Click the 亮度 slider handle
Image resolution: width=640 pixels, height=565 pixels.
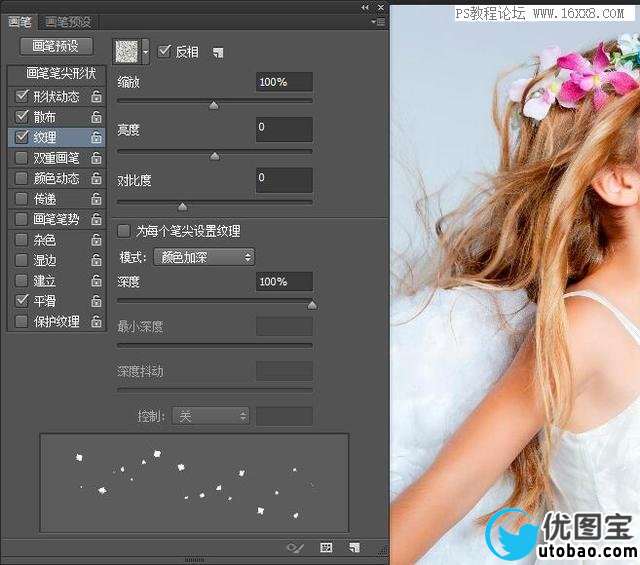tap(214, 156)
